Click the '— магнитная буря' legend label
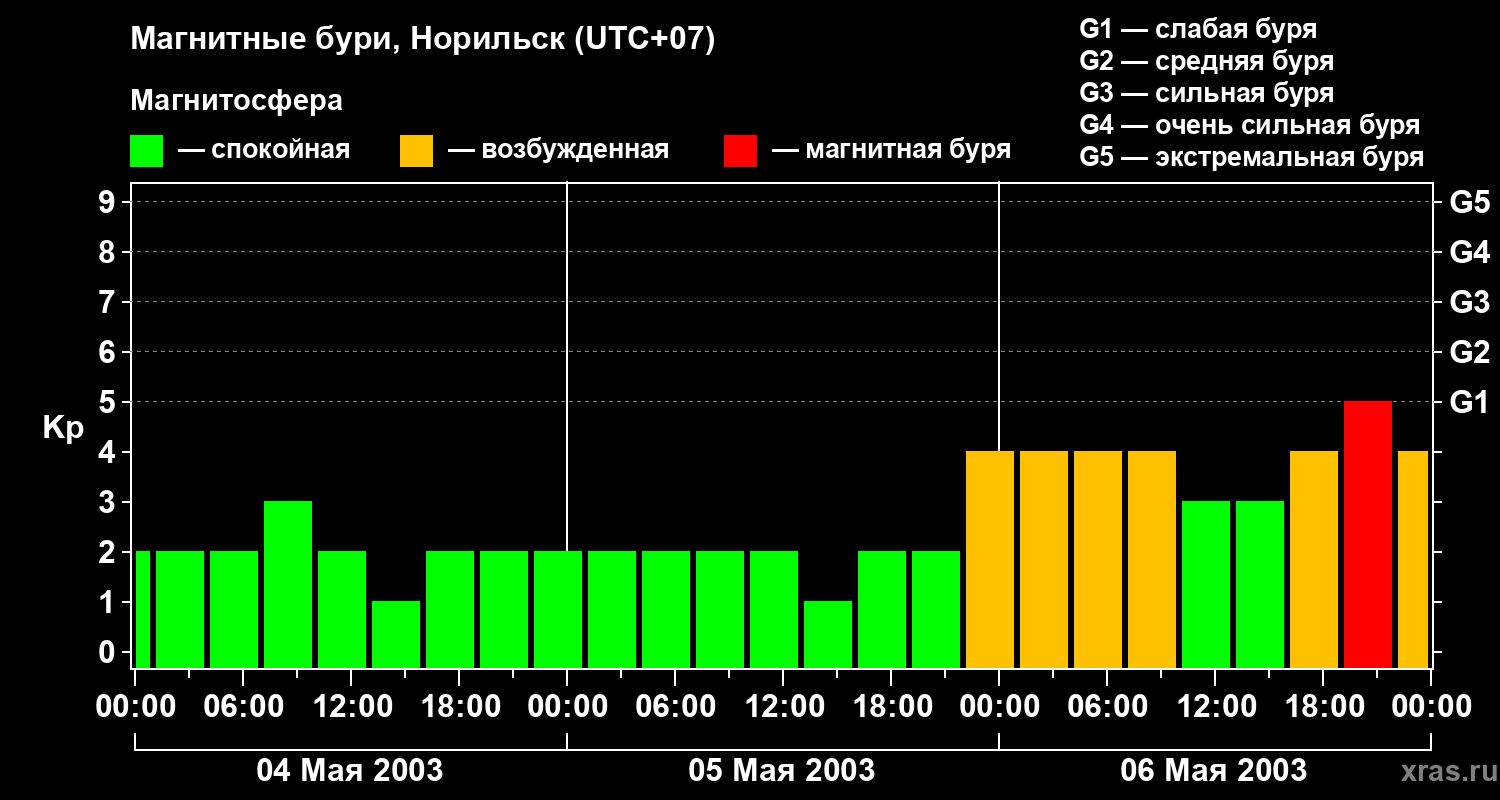This screenshot has width=1500, height=800. 891,150
